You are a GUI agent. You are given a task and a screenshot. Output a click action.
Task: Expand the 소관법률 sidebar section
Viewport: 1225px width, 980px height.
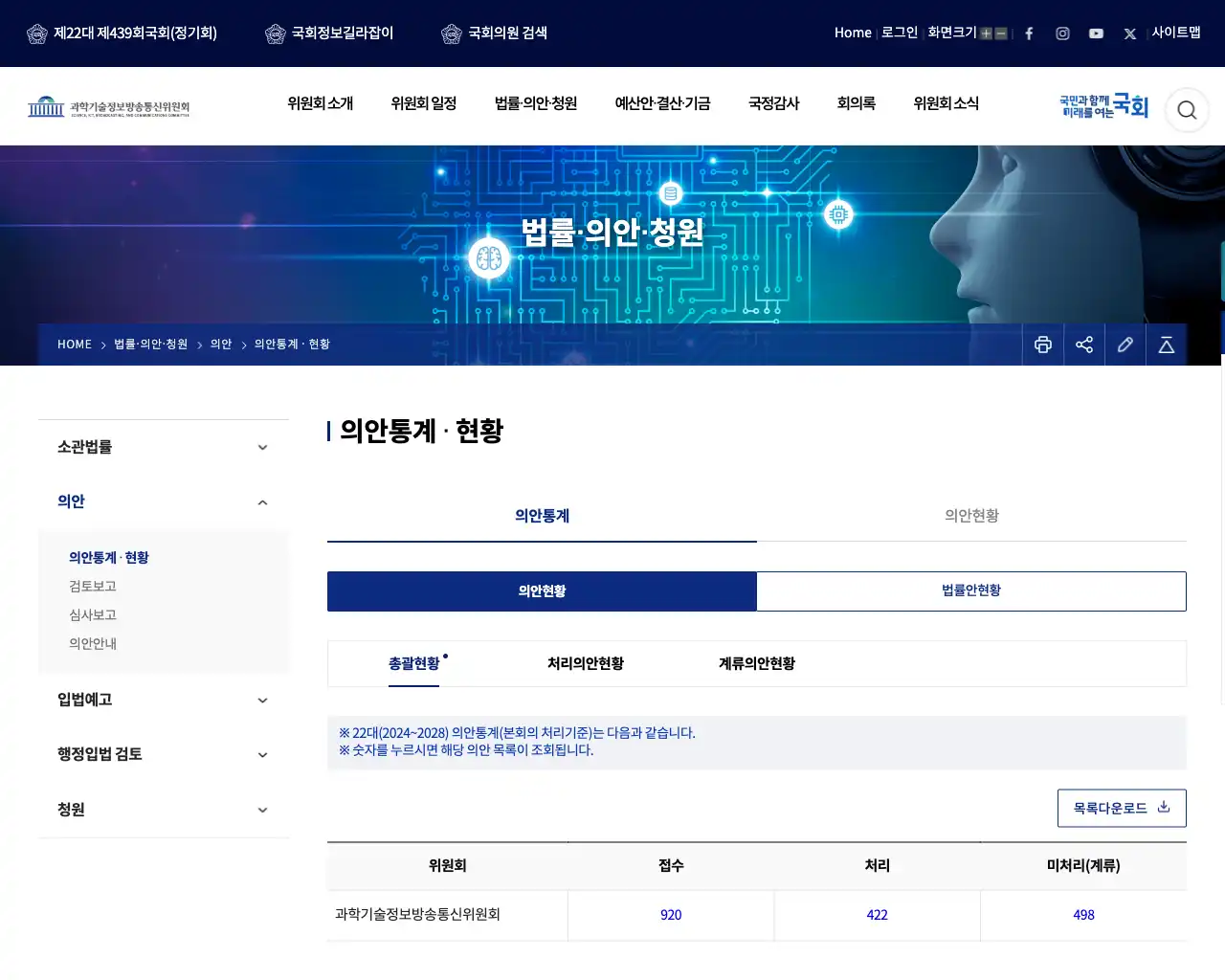(164, 447)
